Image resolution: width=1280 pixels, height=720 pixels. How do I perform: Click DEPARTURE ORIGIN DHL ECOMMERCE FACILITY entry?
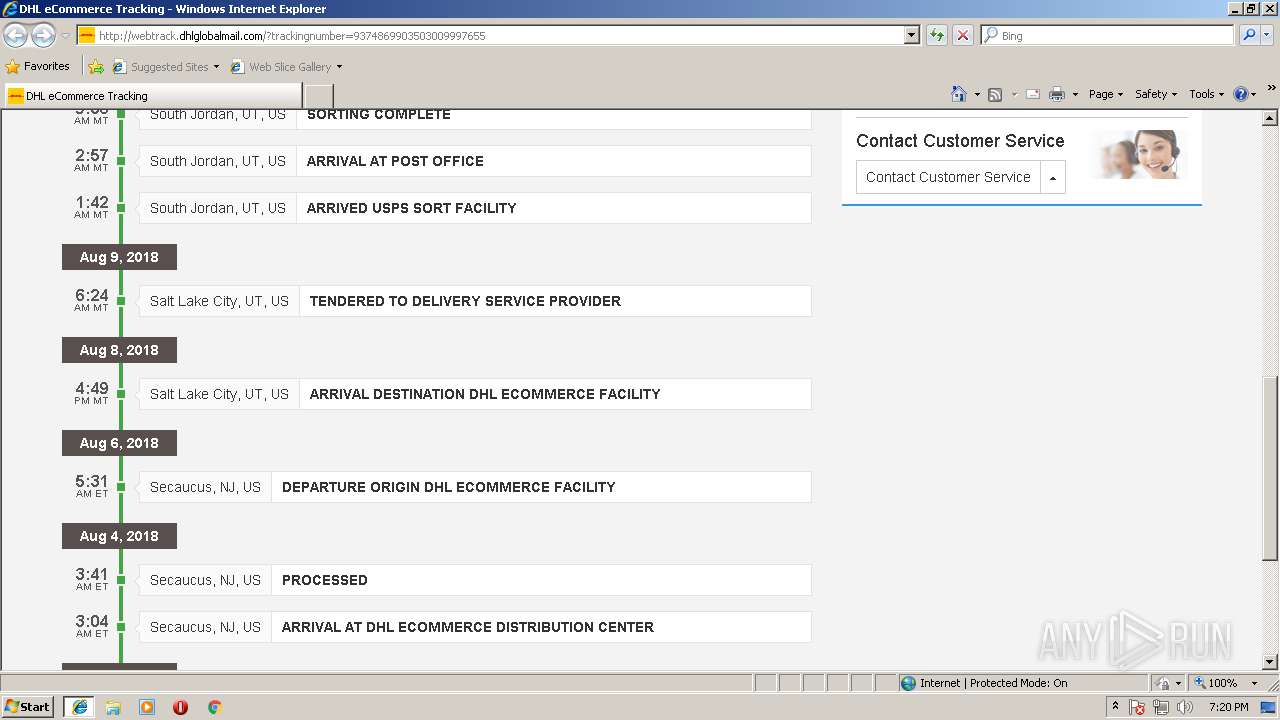(475, 487)
